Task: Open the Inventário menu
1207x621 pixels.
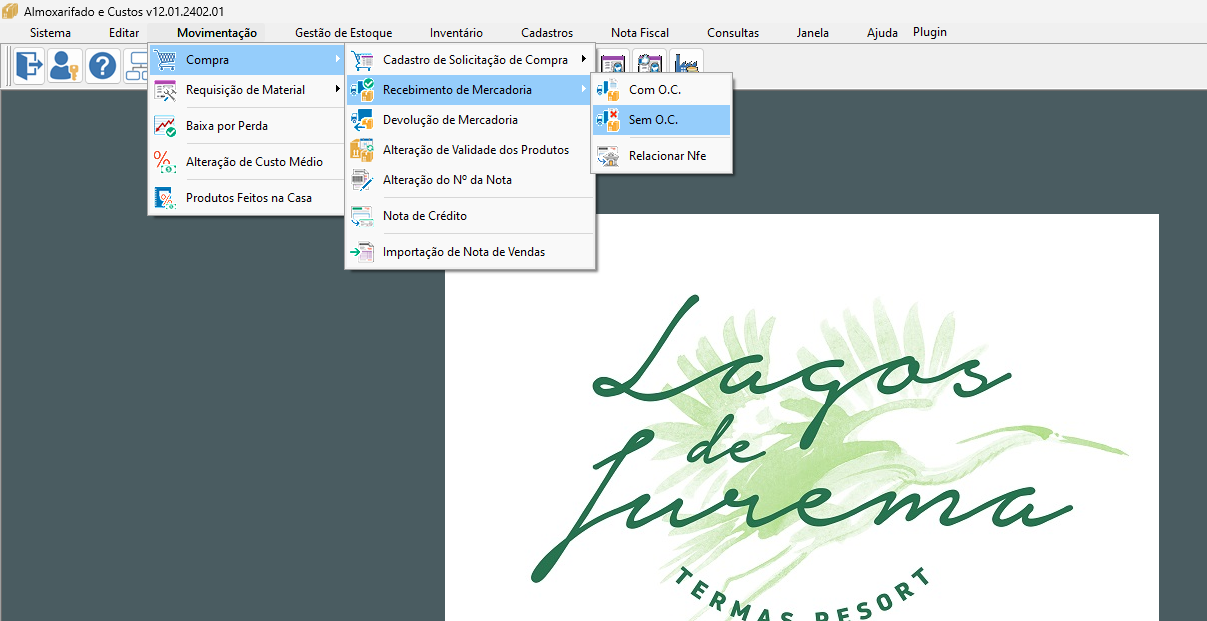Action: tap(456, 33)
